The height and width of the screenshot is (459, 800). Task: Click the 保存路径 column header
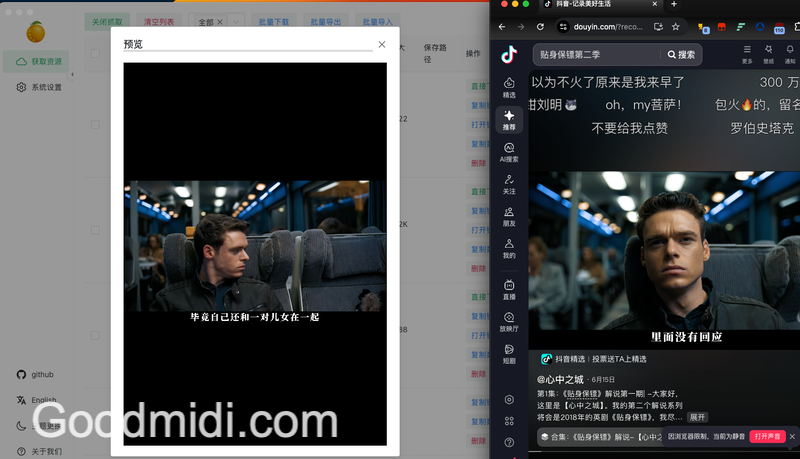435,53
